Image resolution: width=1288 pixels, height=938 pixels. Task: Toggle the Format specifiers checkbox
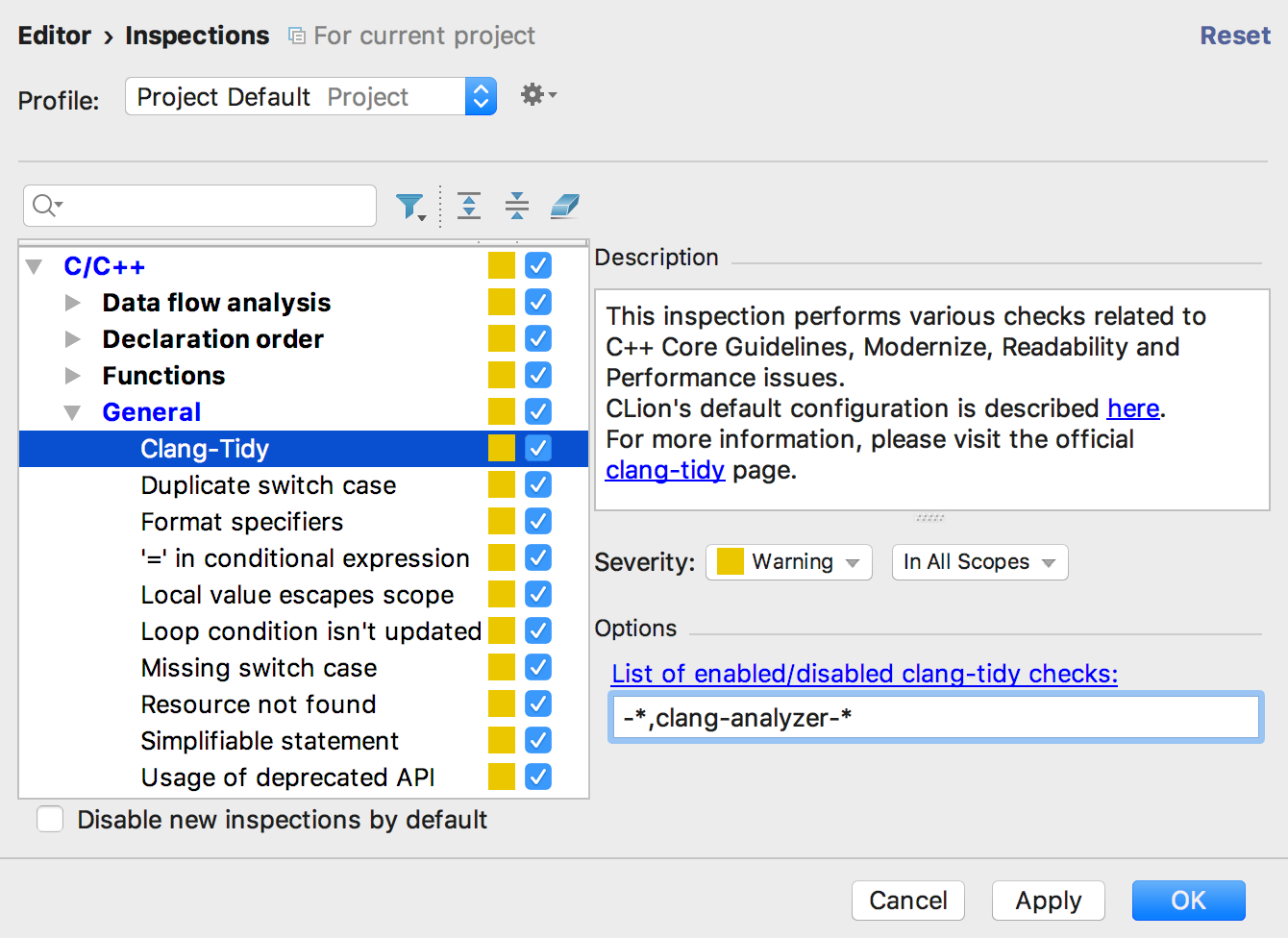tap(538, 521)
